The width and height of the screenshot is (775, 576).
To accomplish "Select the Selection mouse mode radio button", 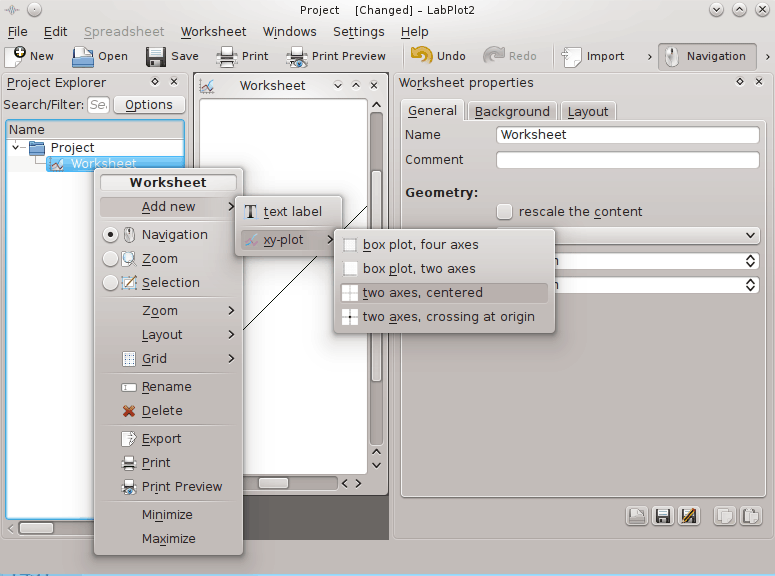I will coord(111,283).
